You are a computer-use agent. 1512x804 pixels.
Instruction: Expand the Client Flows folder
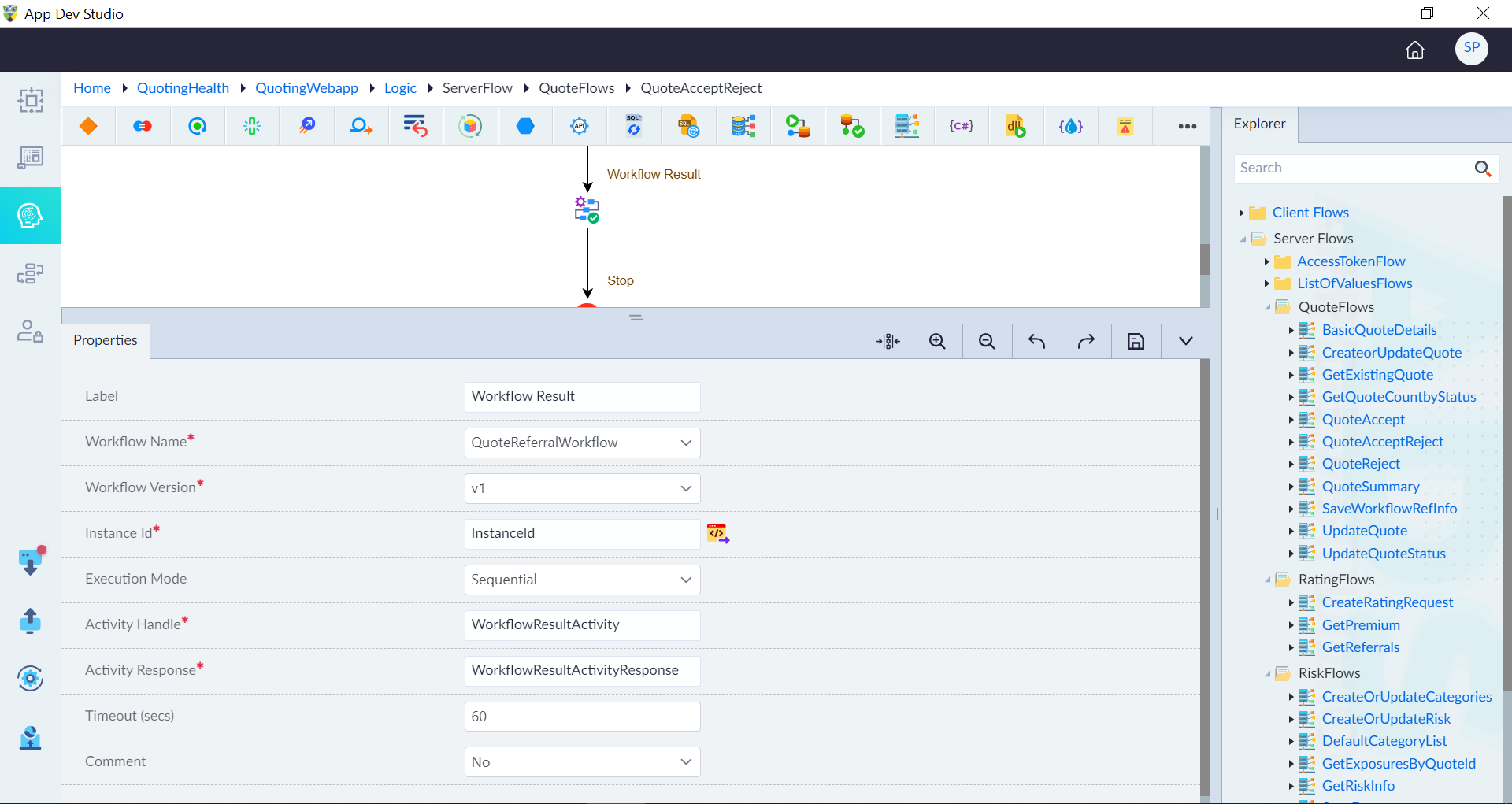coord(1242,213)
